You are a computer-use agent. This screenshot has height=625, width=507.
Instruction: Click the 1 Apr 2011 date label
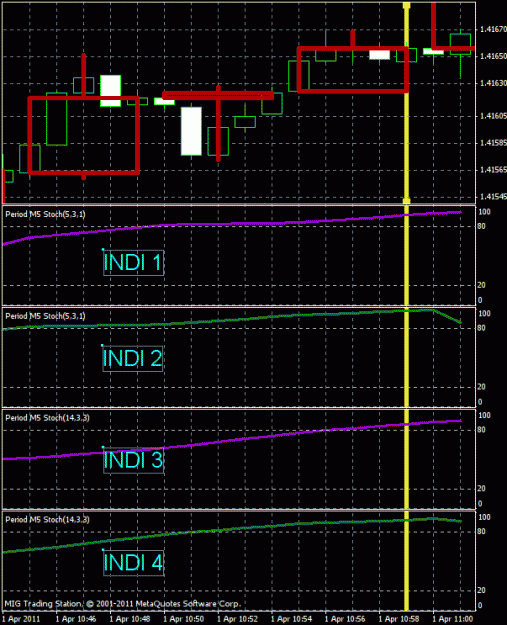pyautogui.click(x=21, y=619)
